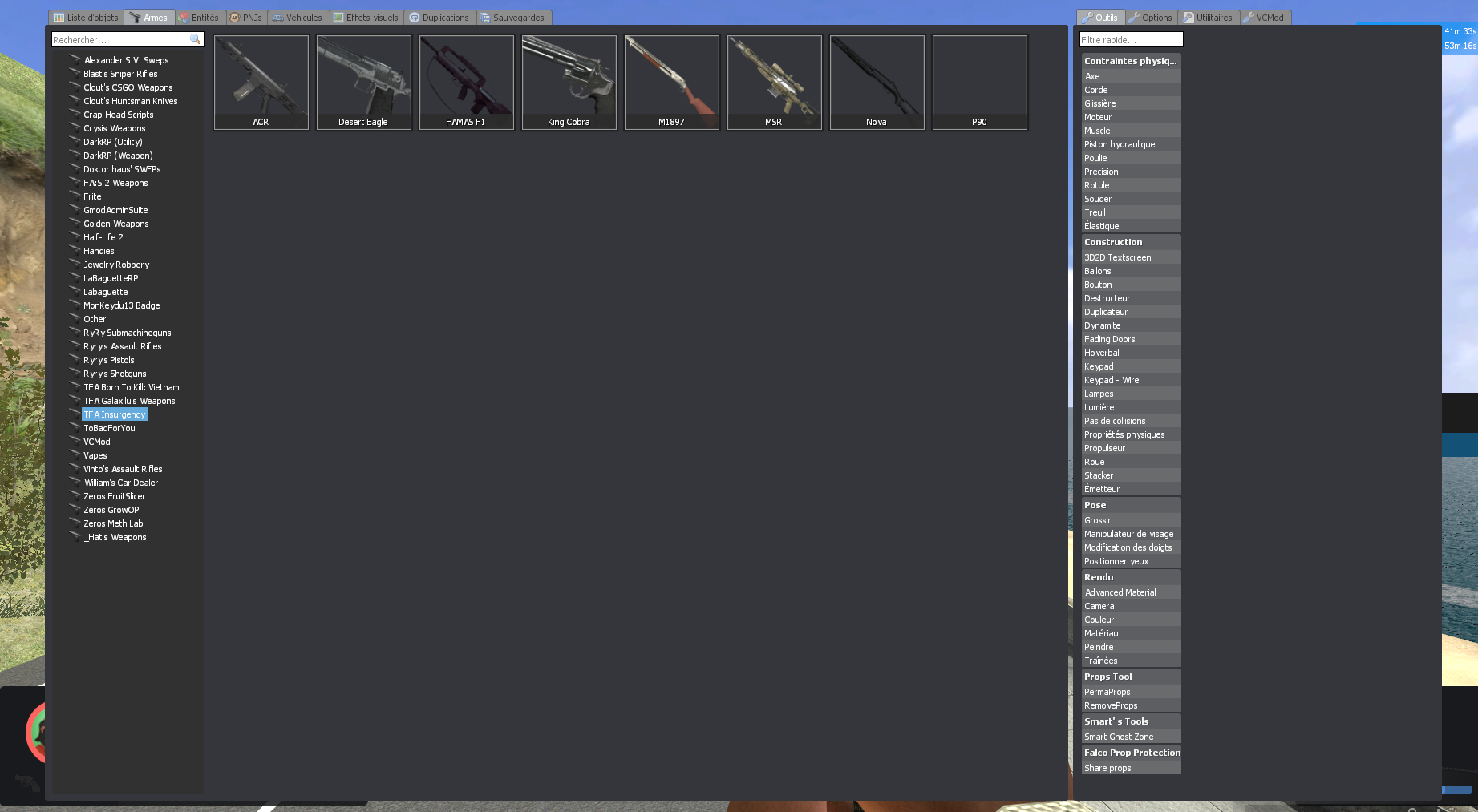This screenshot has width=1478, height=812.
Task: Collapse the Construction section header
Action: point(1131,242)
